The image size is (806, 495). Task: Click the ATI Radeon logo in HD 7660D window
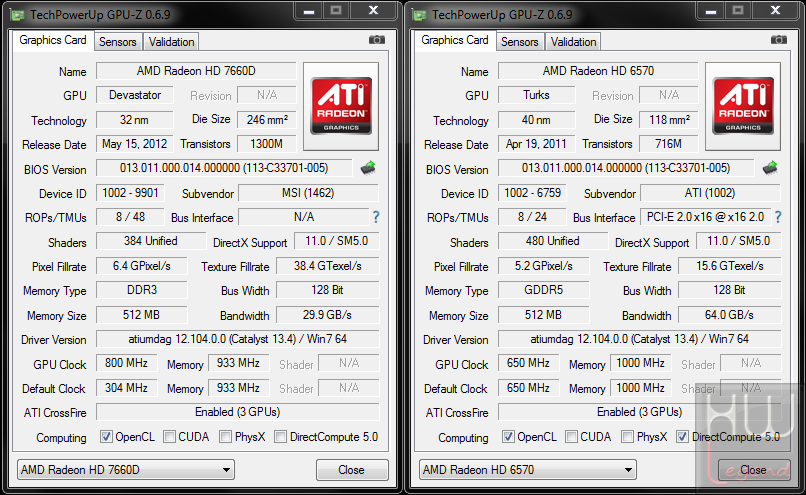click(x=341, y=106)
